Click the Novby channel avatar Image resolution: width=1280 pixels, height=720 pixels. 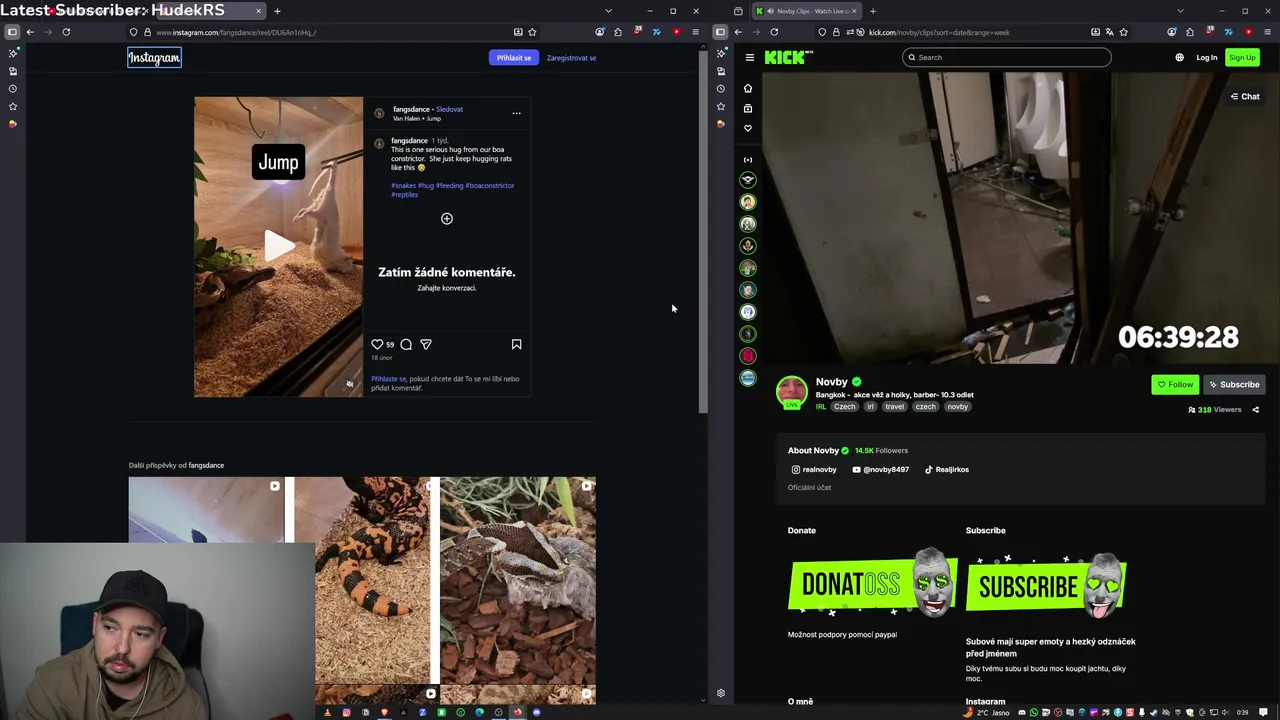click(792, 392)
